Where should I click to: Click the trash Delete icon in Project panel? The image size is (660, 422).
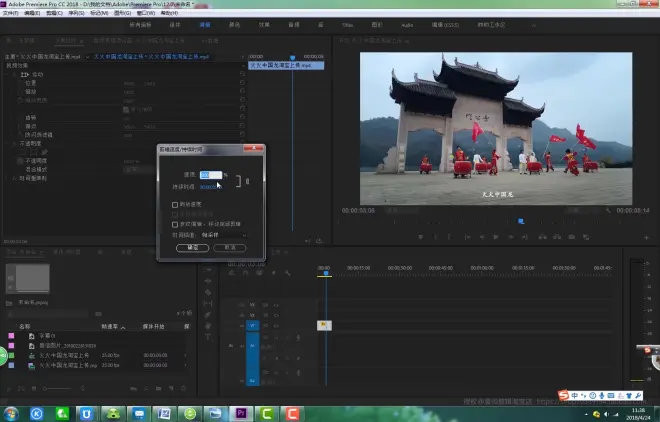(184, 388)
